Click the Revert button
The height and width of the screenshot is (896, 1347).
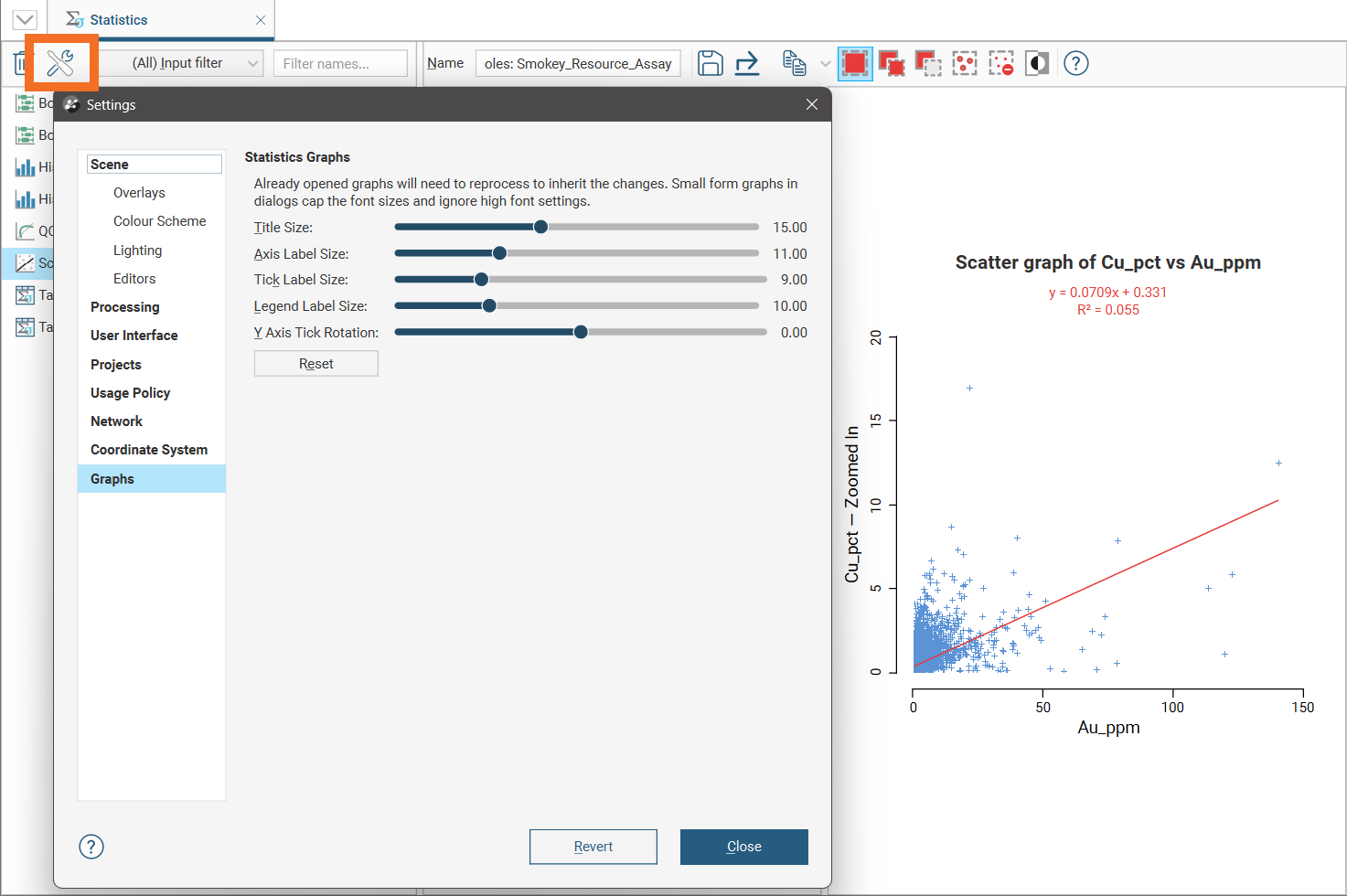click(593, 847)
